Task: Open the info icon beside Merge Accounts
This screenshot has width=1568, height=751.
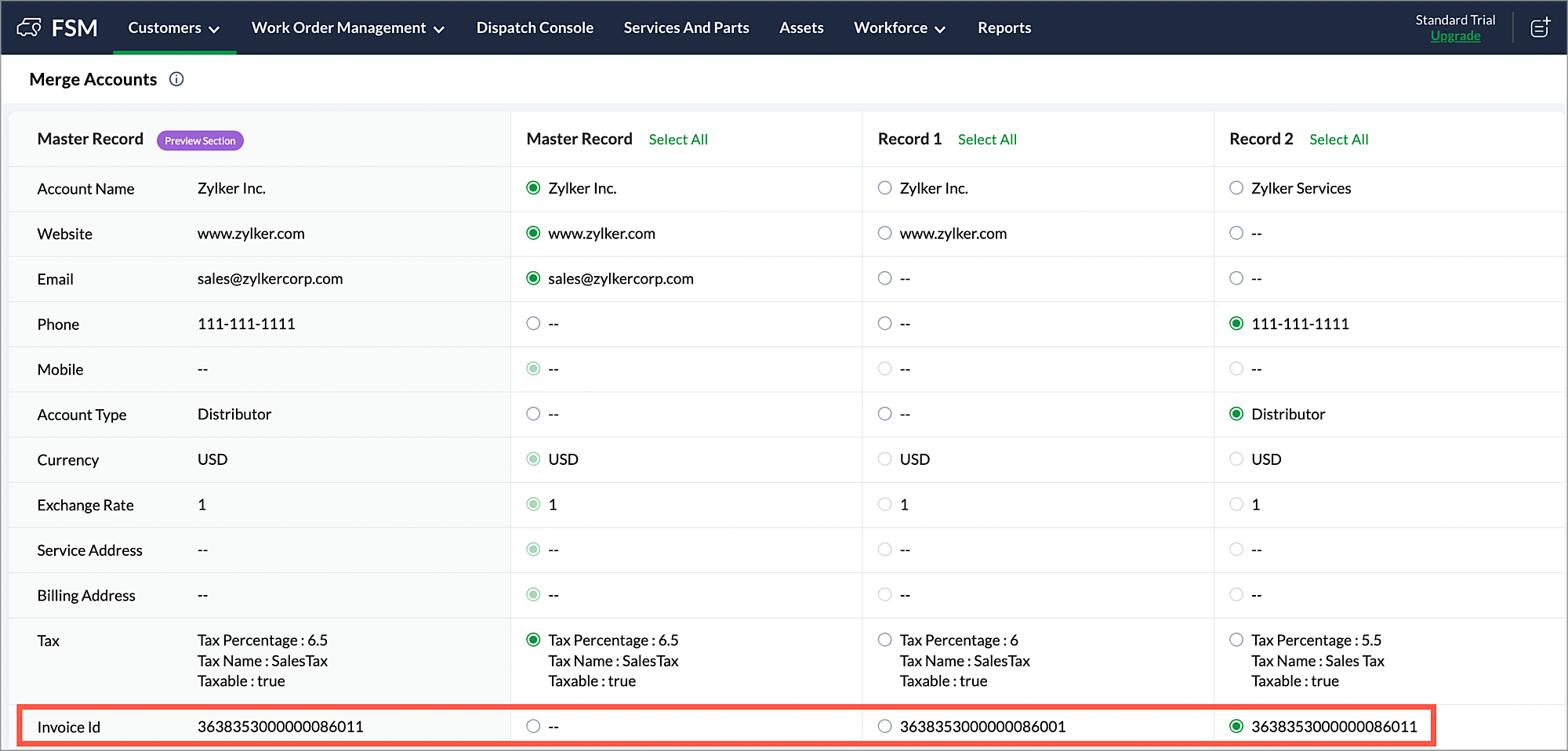Action: point(176,79)
